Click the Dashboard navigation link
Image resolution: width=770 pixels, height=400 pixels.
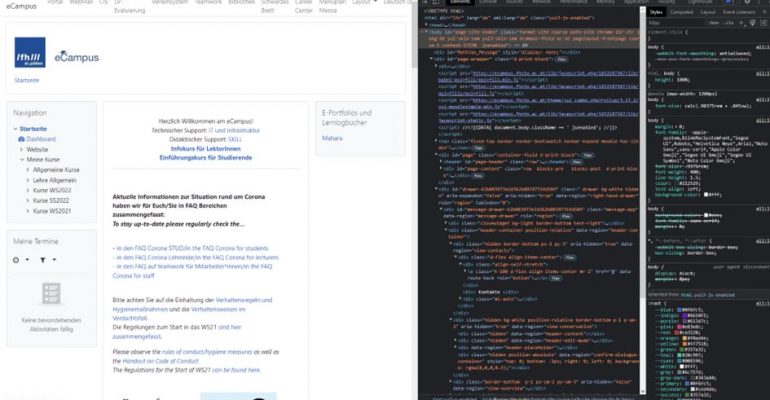tap(41, 139)
